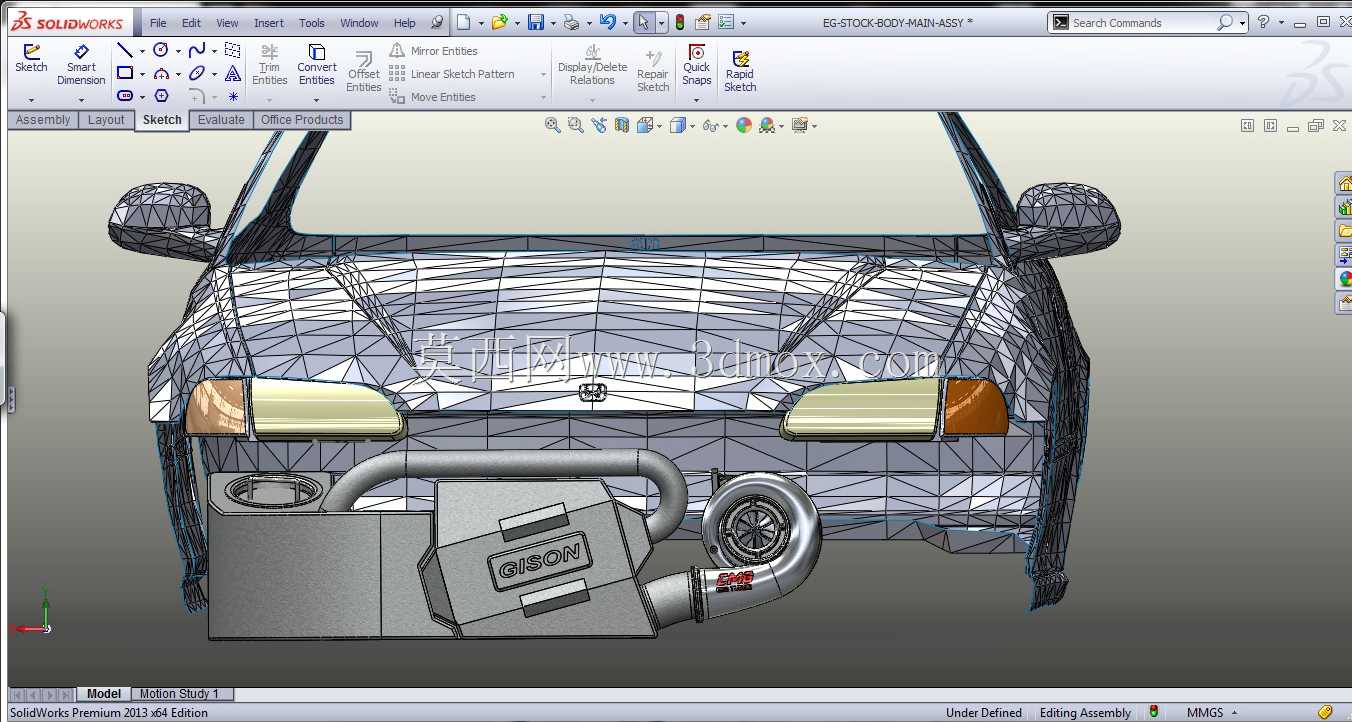Select the Point sketch tool

[233, 97]
